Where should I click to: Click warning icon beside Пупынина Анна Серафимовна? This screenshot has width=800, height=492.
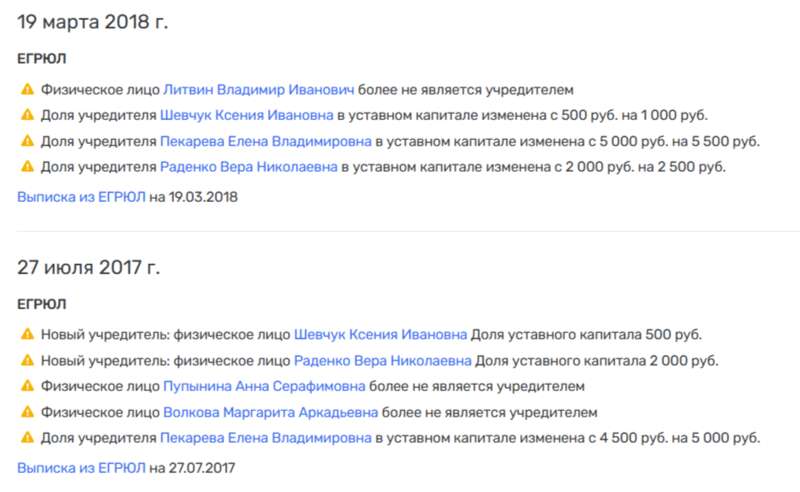(25, 385)
